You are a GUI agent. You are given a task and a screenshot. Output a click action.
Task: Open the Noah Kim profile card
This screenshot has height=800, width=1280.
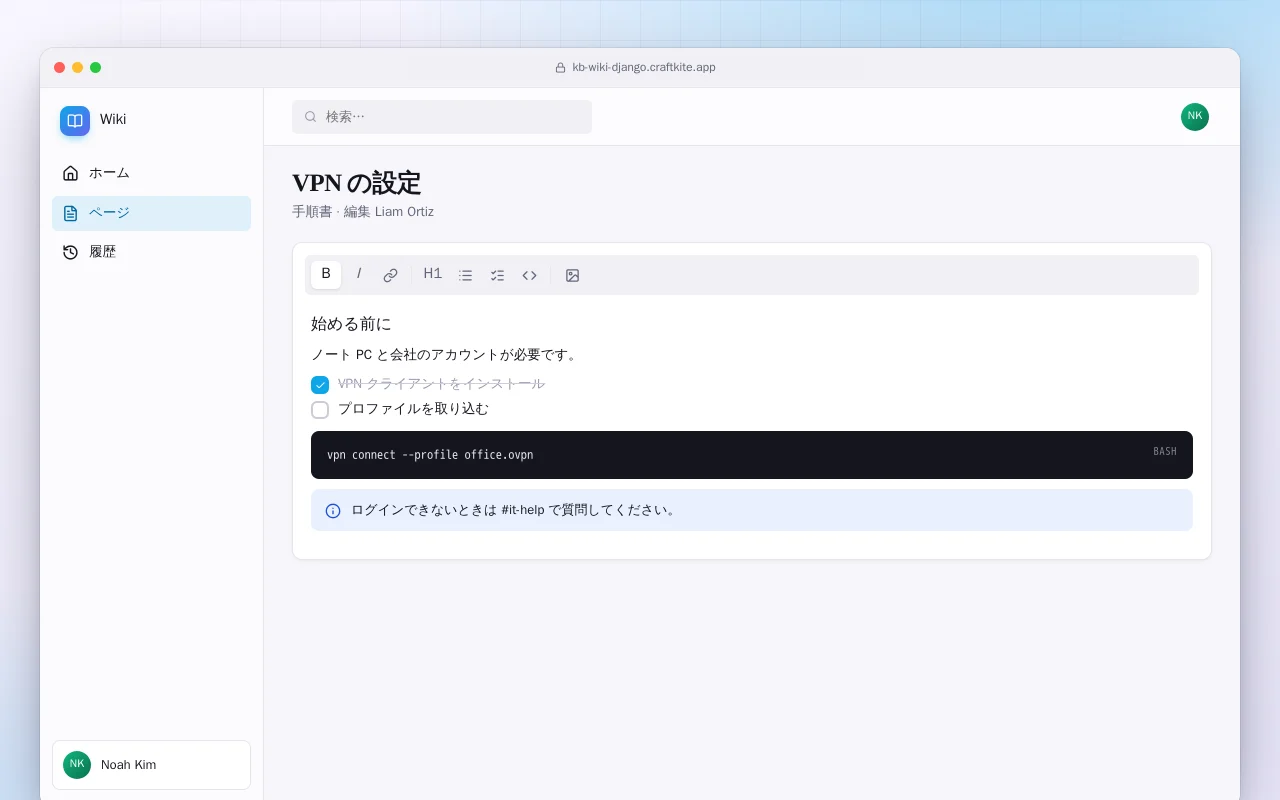click(x=151, y=765)
